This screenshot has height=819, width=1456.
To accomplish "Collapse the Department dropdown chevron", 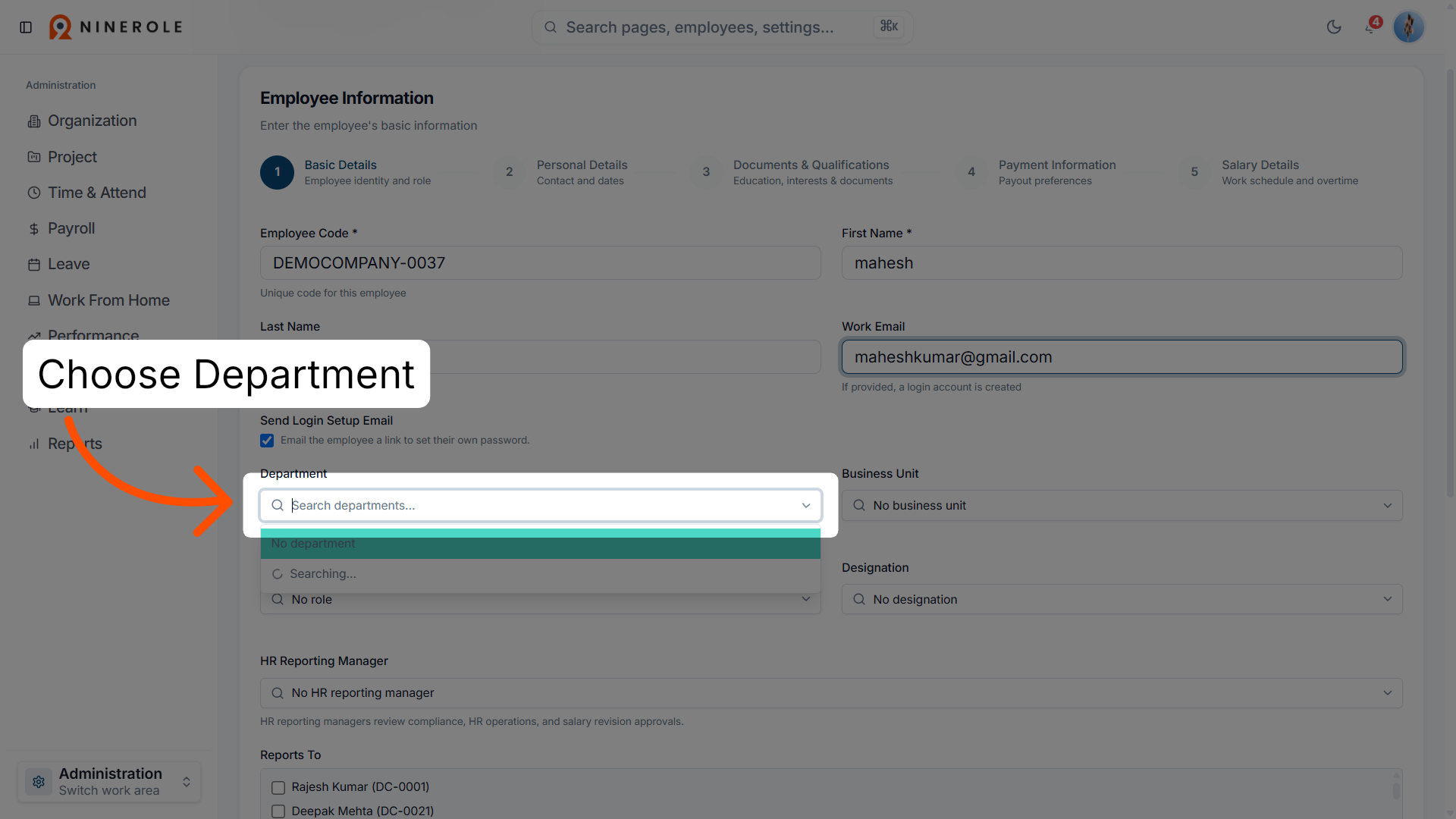I will 806,506.
